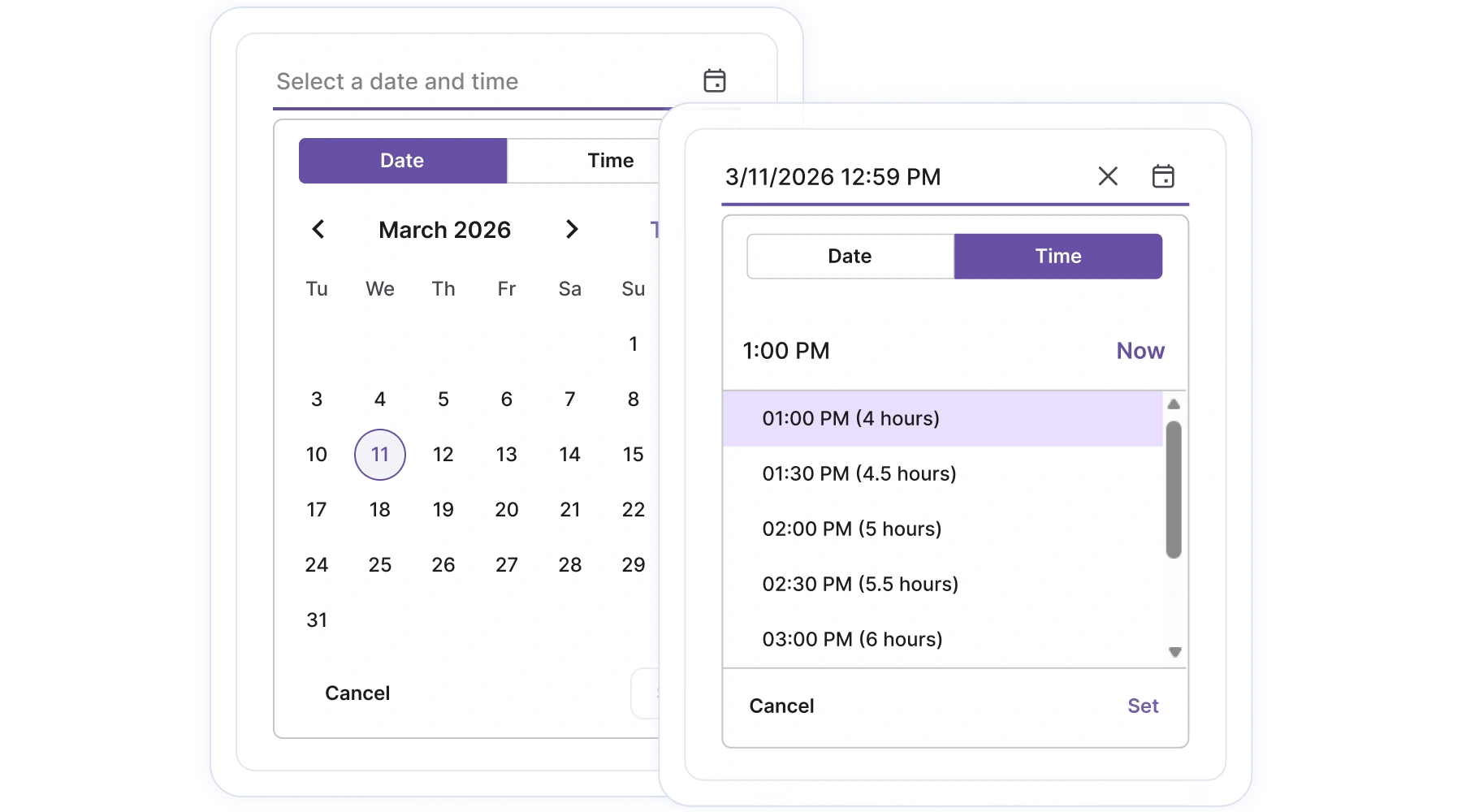
Task: Switch to the Date tab in the second picker
Action: [x=850, y=256]
